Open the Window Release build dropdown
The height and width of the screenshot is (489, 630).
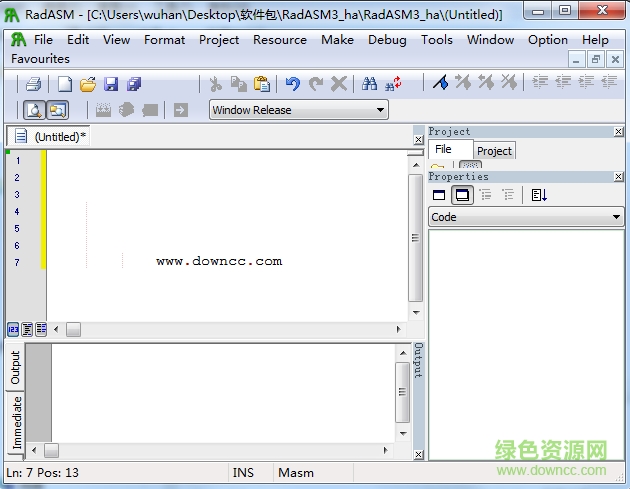tap(380, 110)
